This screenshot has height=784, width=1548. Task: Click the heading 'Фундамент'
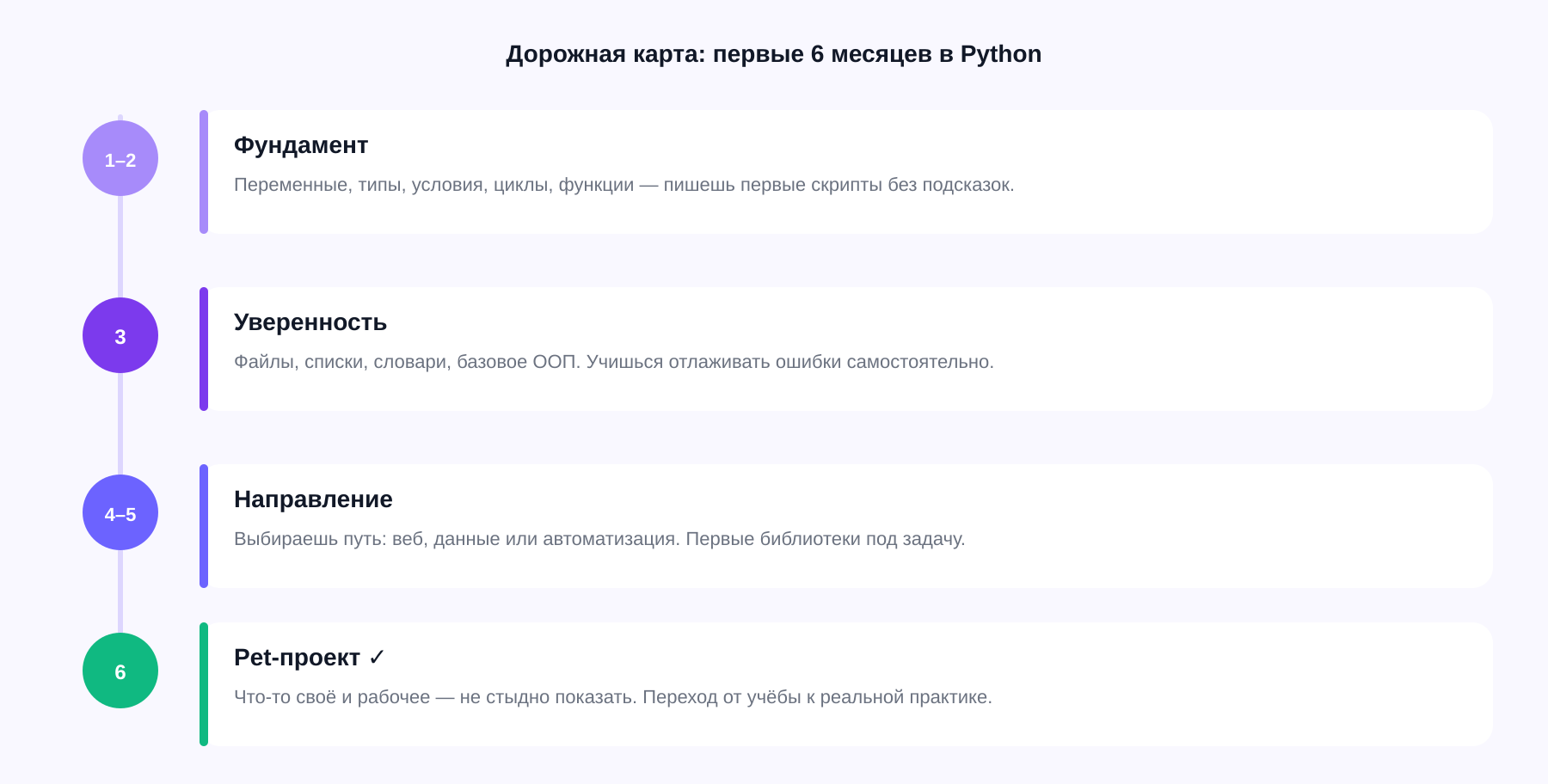click(x=301, y=145)
